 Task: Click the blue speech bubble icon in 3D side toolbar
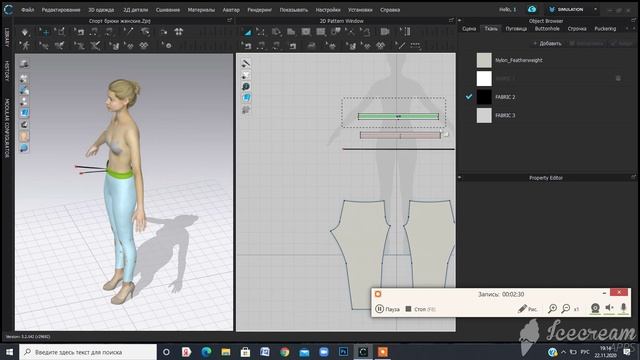coord(24,148)
